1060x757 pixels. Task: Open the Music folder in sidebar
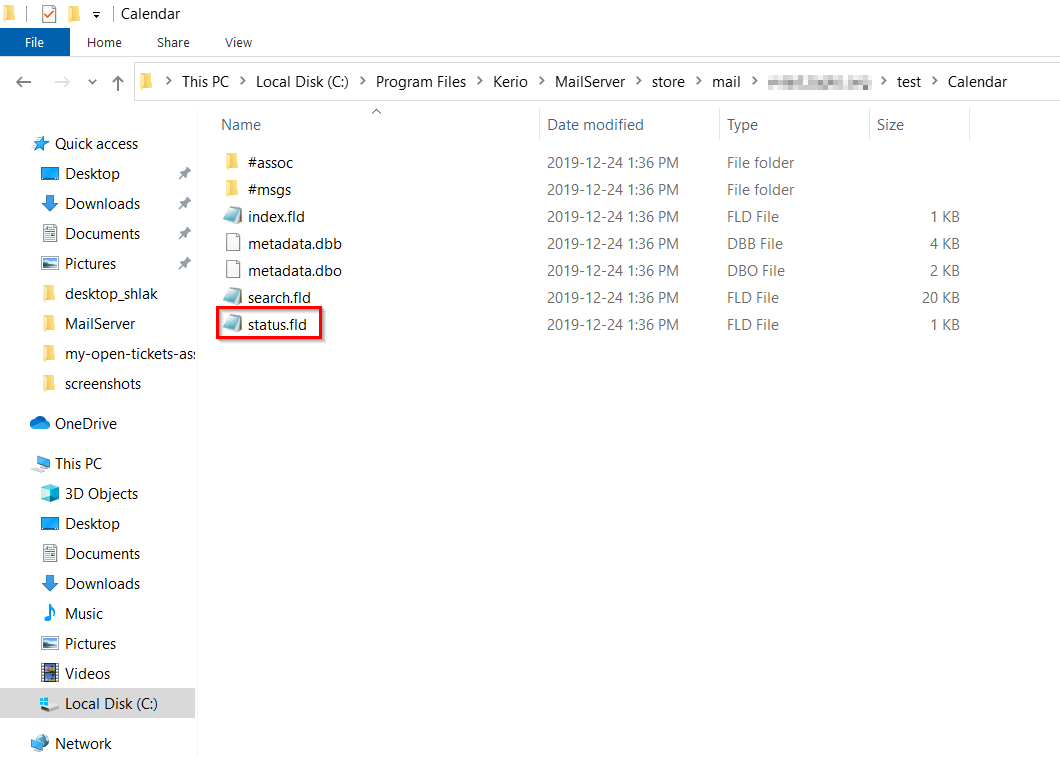[x=84, y=613]
